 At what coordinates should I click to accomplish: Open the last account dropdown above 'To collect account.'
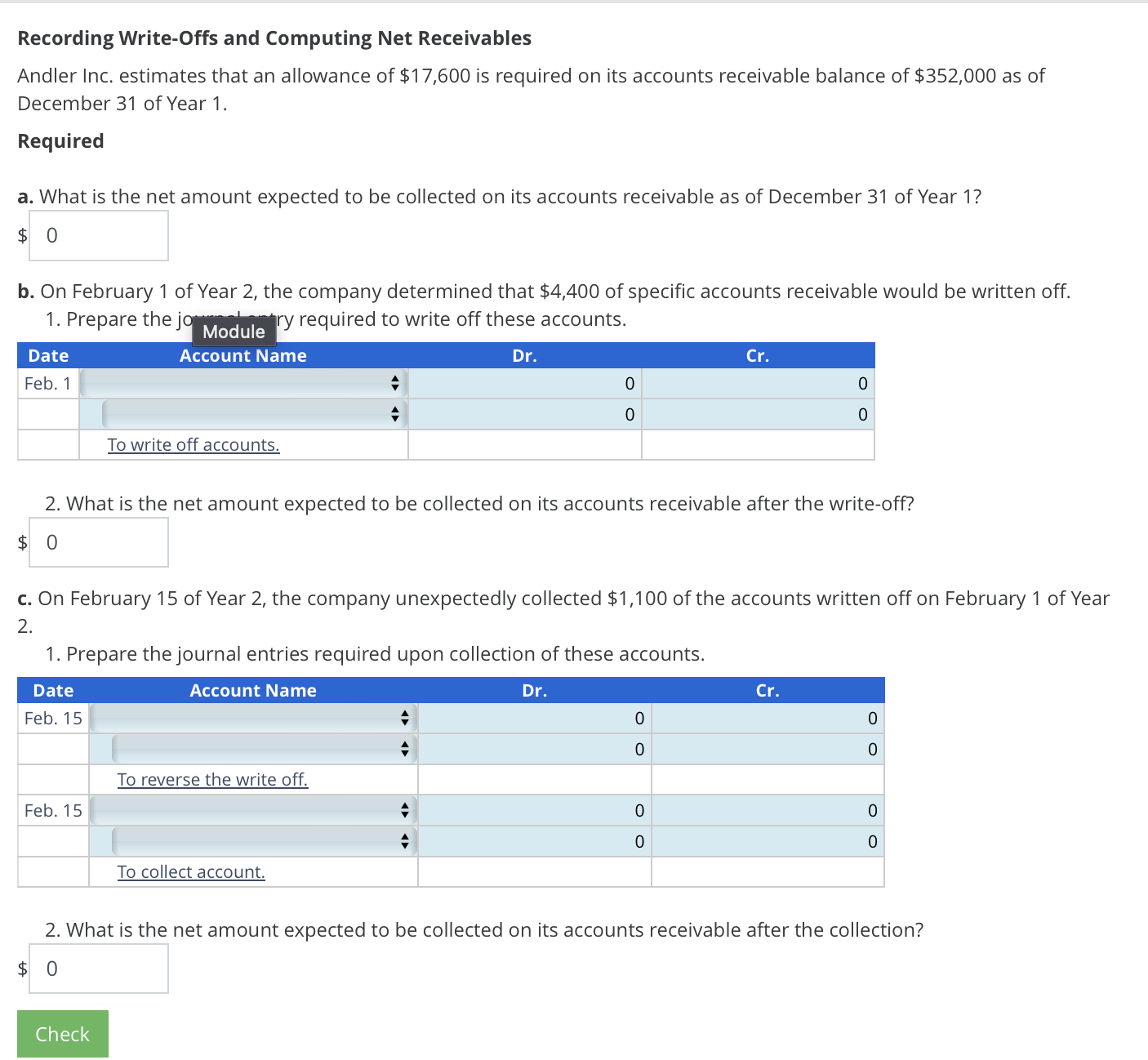coord(261,841)
